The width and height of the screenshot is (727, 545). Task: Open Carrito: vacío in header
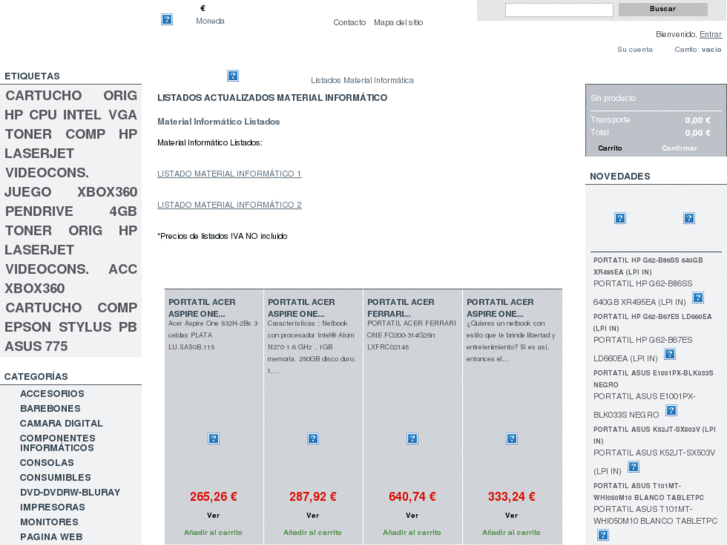[x=698, y=50]
